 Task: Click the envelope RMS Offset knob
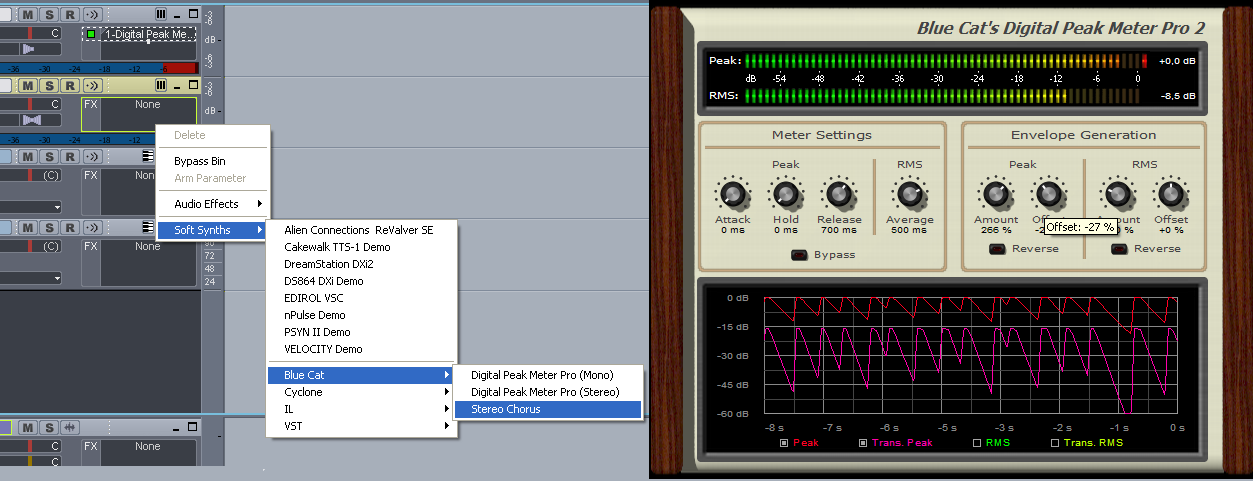(1170, 194)
